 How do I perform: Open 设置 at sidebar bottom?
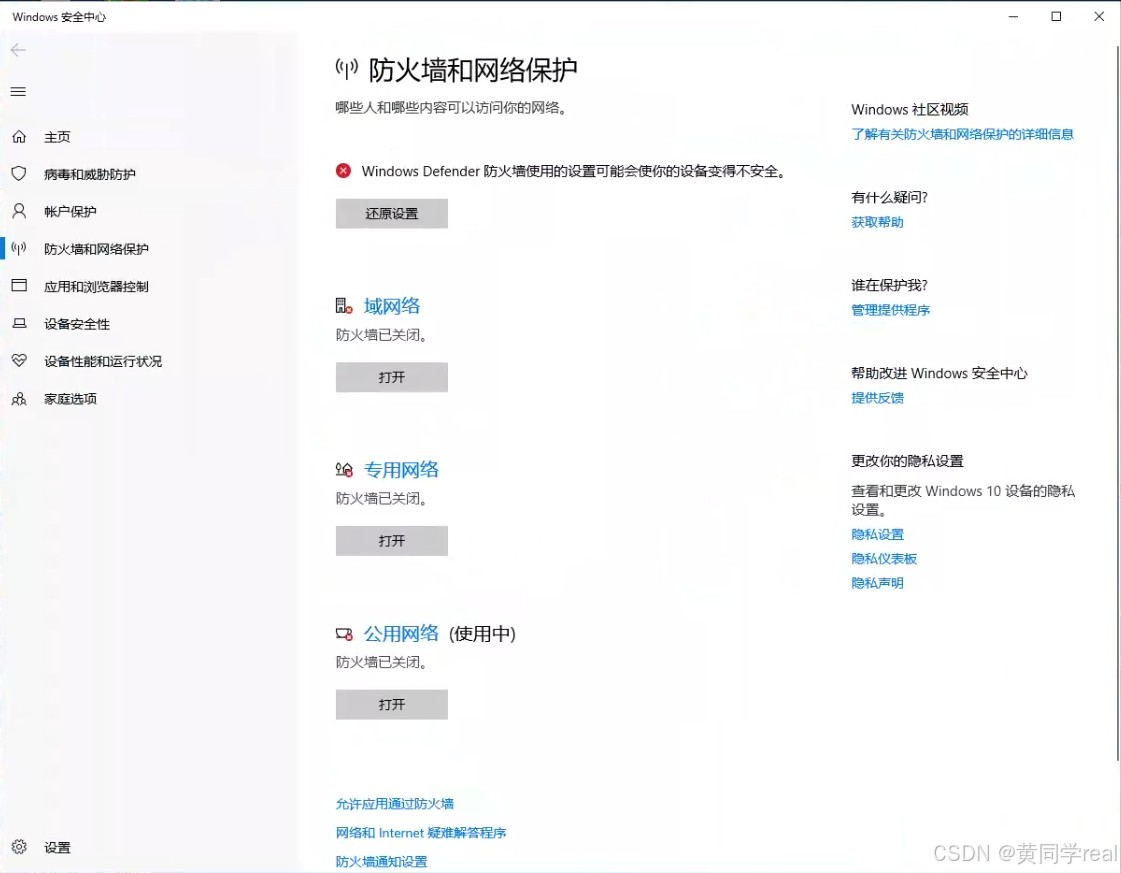pos(57,847)
